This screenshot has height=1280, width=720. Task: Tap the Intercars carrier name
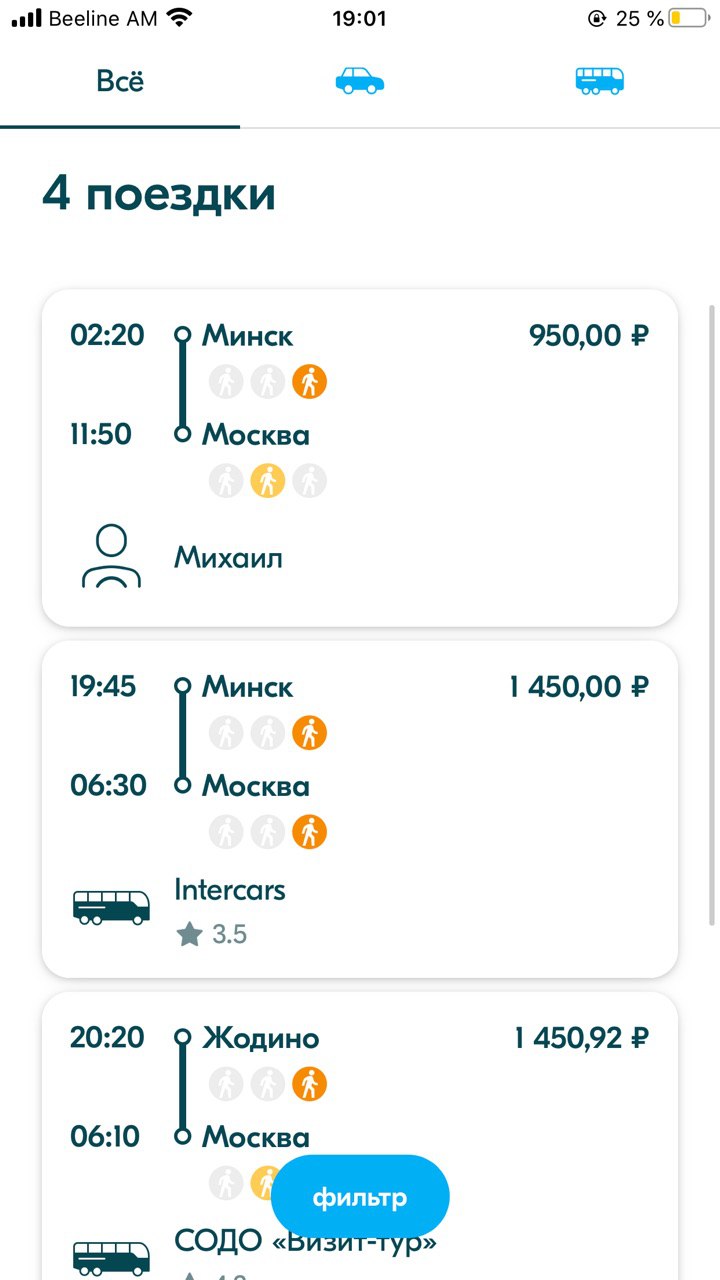230,889
